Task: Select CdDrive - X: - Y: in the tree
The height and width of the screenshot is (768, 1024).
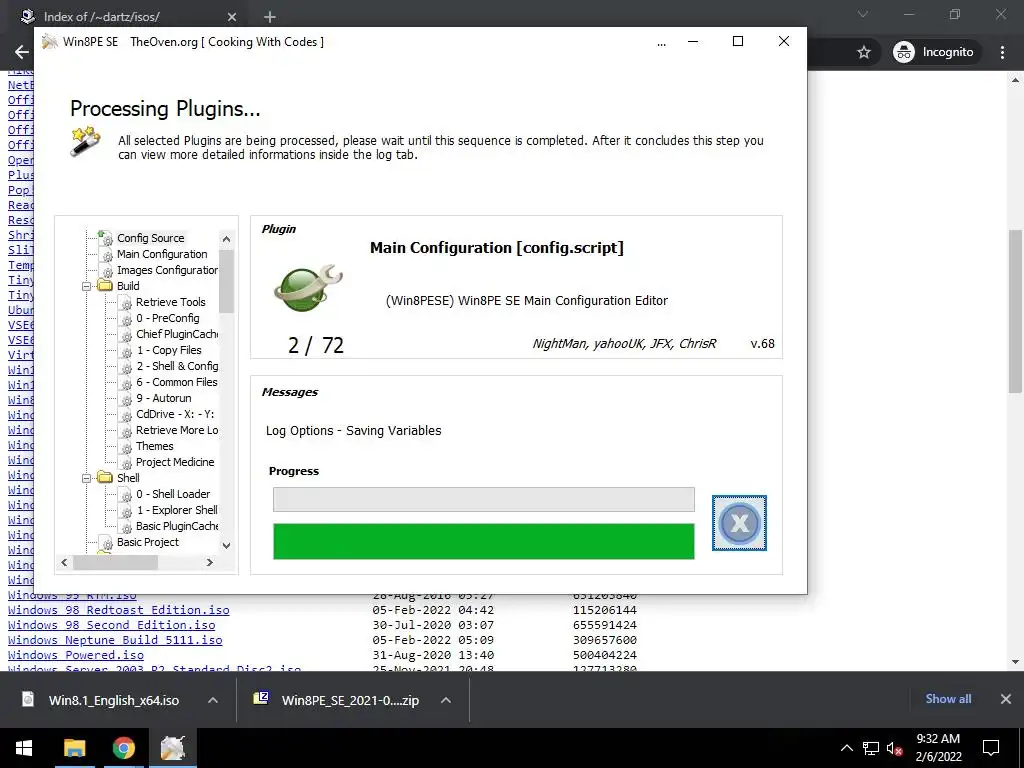Action: pos(175,414)
